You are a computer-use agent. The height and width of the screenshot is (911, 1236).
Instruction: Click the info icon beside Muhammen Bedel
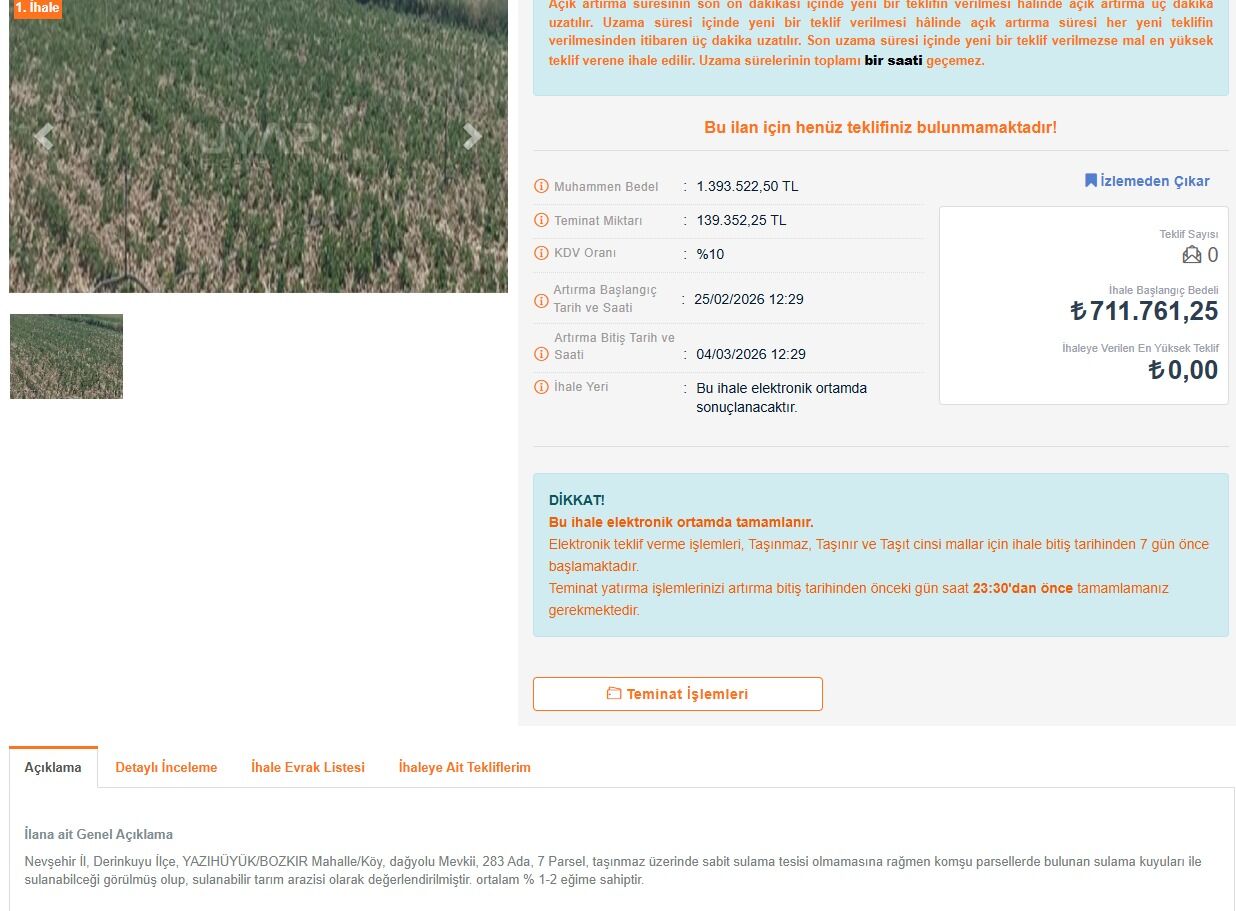pyautogui.click(x=541, y=187)
